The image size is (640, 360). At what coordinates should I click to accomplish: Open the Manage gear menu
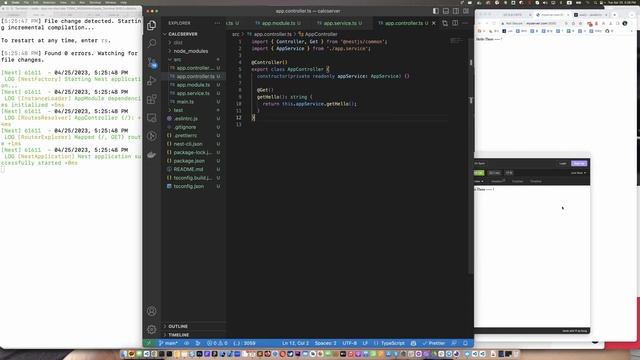coord(151,329)
